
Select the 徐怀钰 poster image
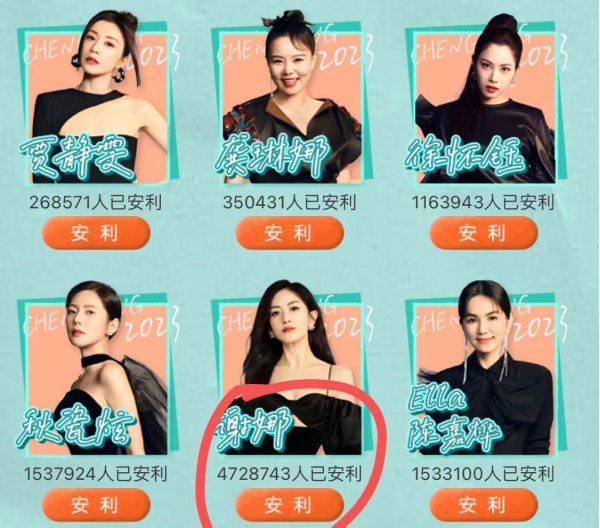click(482, 98)
